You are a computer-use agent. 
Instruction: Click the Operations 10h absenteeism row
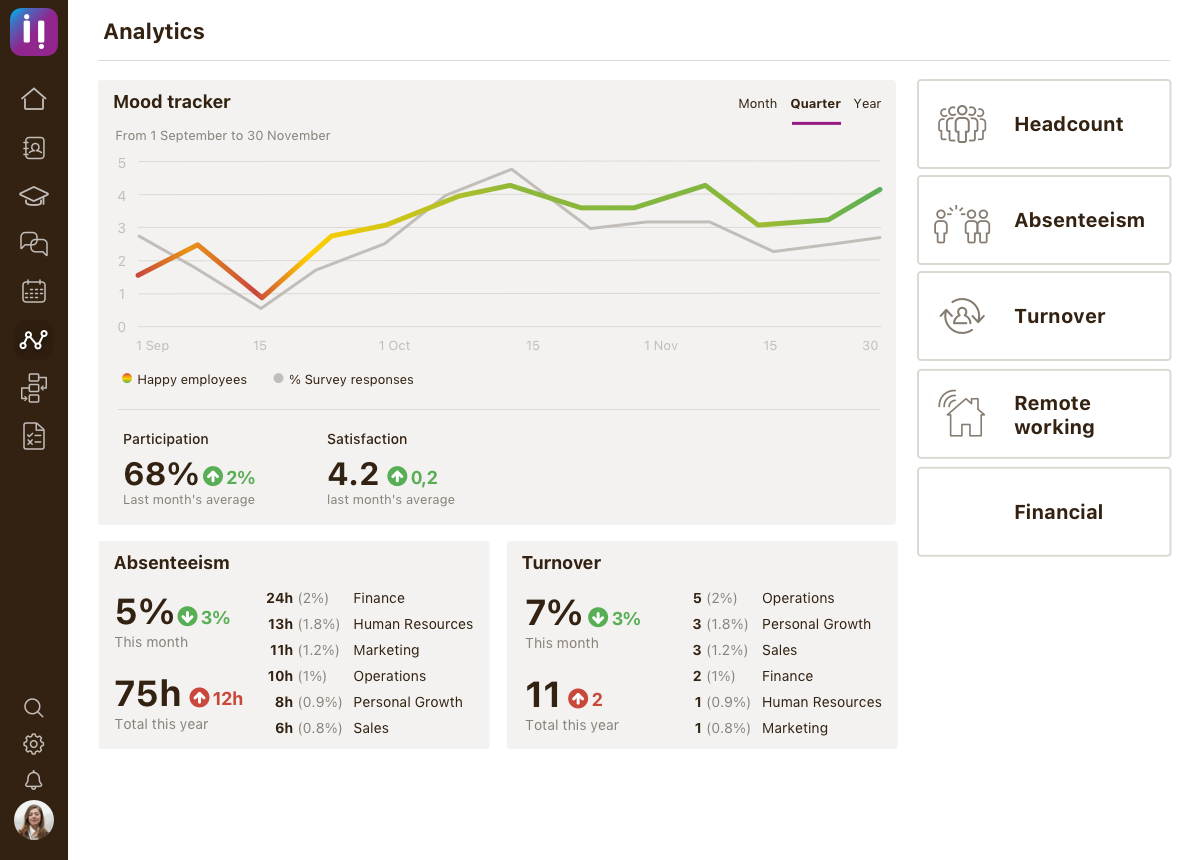pyautogui.click(x=370, y=676)
